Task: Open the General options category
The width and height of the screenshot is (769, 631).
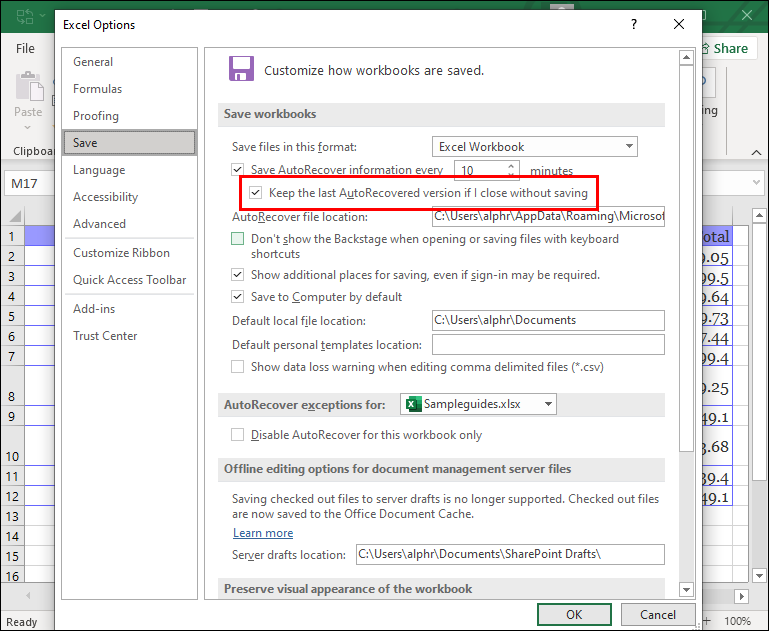Action: pyautogui.click(x=129, y=62)
